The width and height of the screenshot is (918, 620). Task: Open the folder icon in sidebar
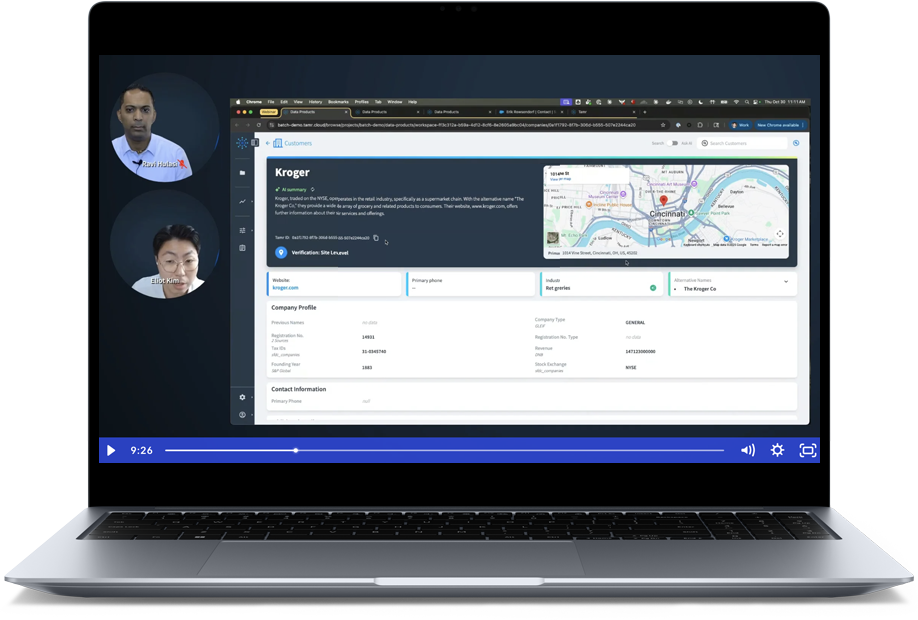point(242,173)
